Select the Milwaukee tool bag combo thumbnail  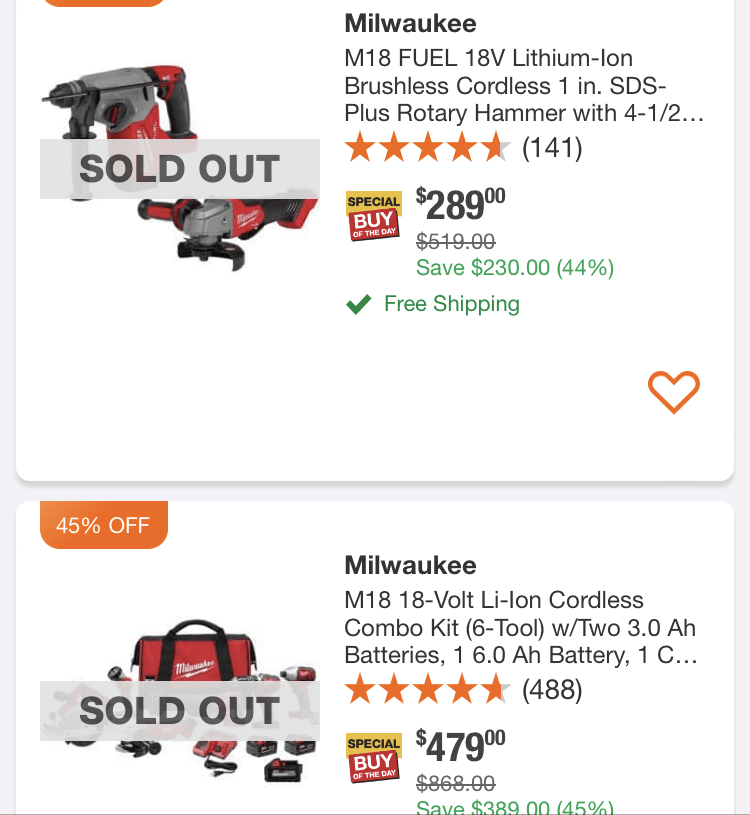point(180,699)
